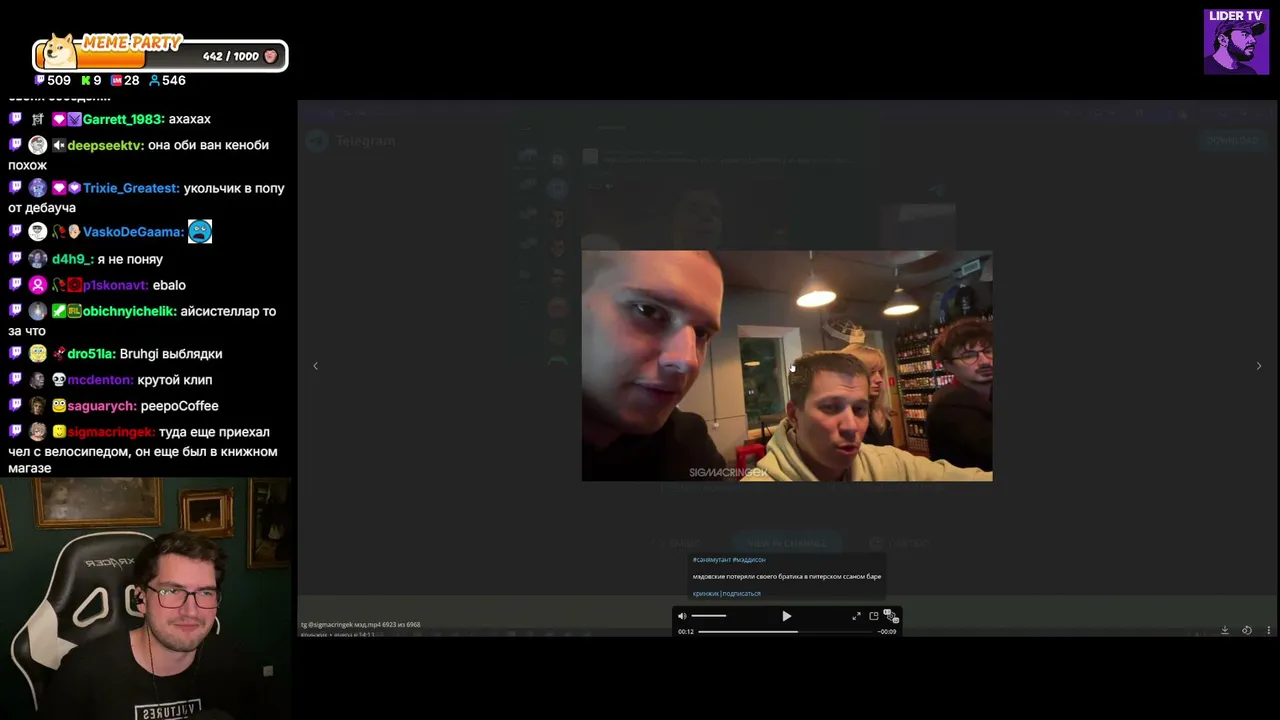Viewport: 1280px width, 720px height.
Task: Click the SpongeBob avatar next to dro51la
Action: (38, 354)
